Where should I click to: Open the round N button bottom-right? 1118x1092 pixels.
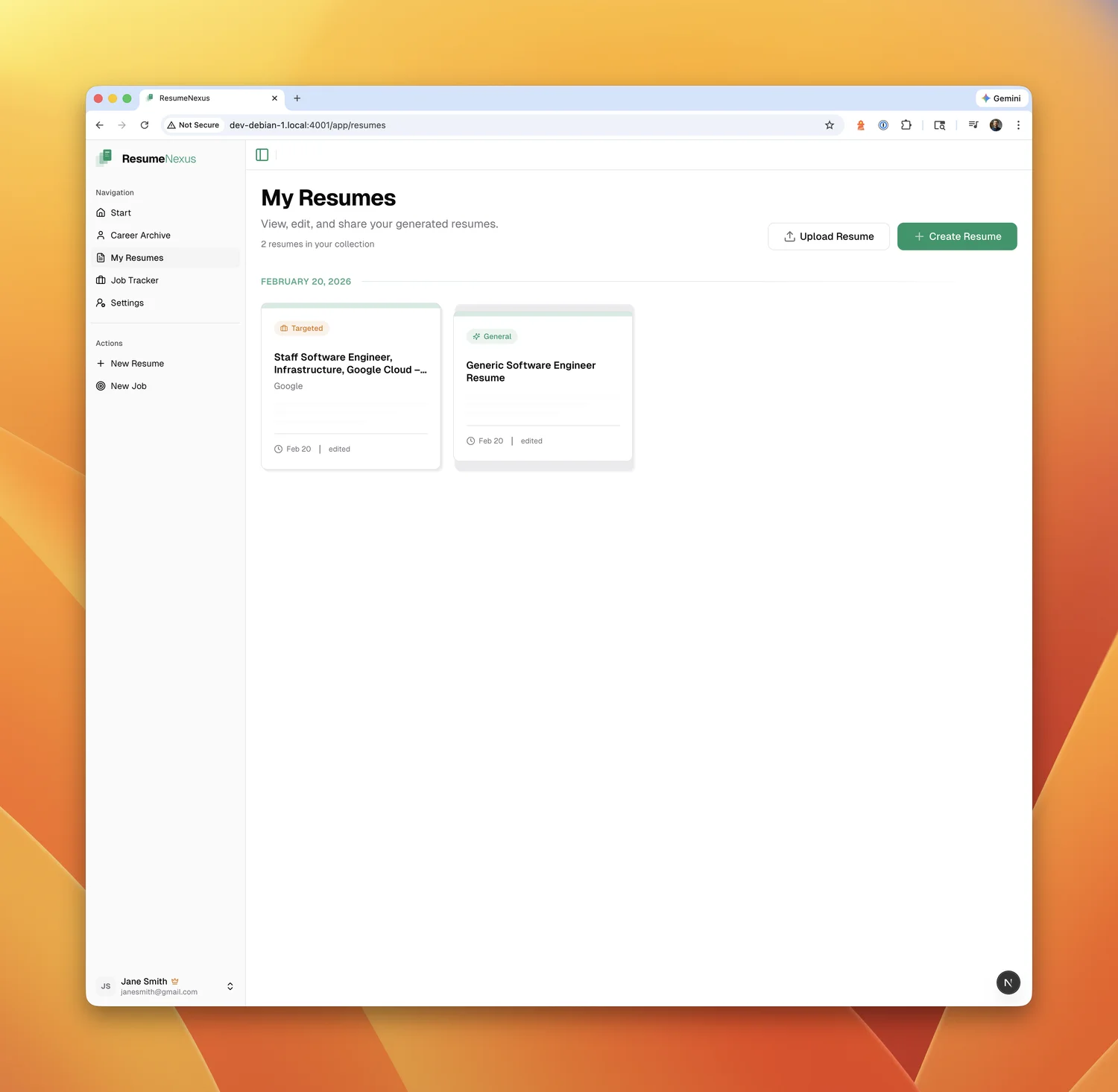click(1008, 982)
